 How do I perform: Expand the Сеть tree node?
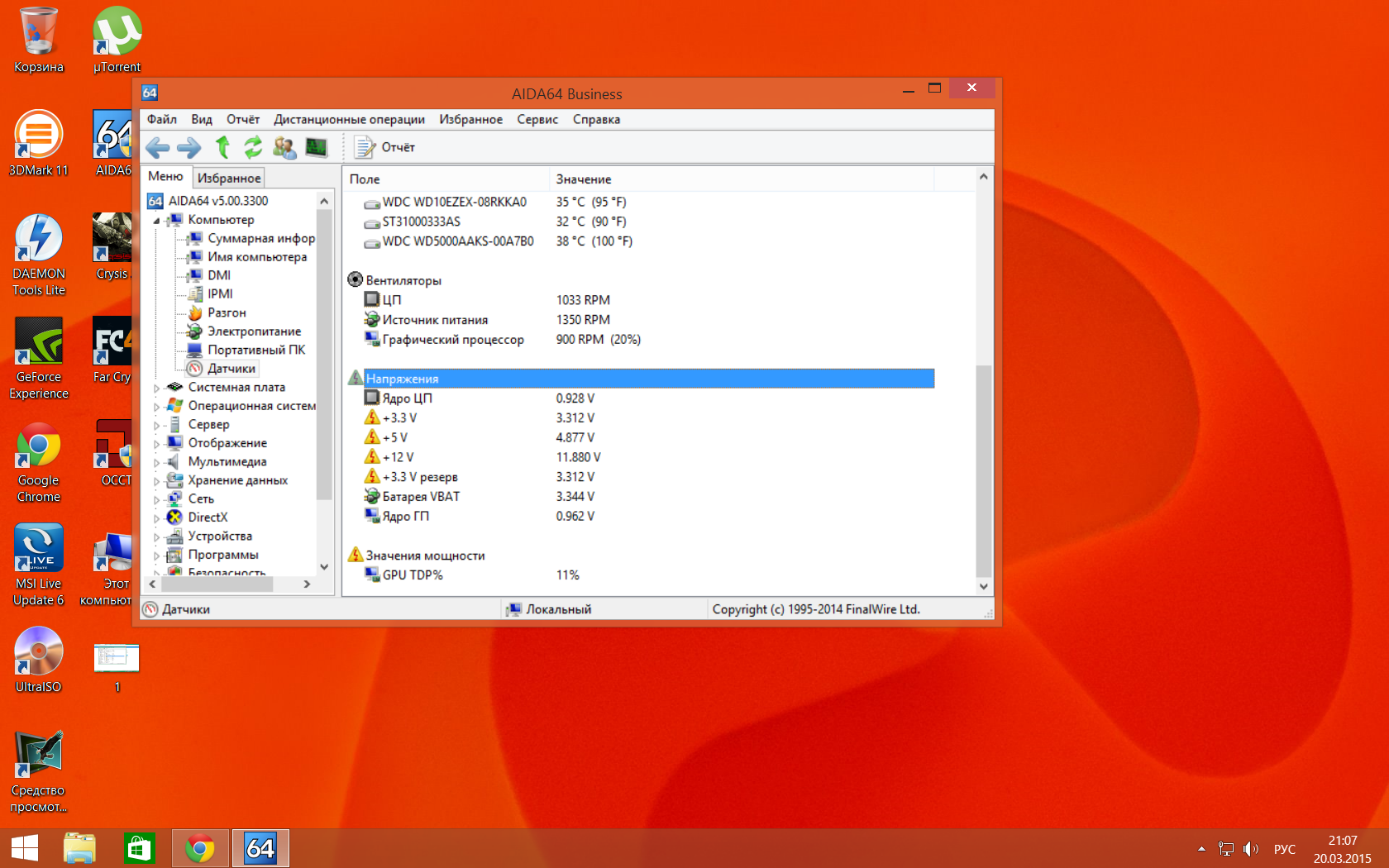coord(156,499)
